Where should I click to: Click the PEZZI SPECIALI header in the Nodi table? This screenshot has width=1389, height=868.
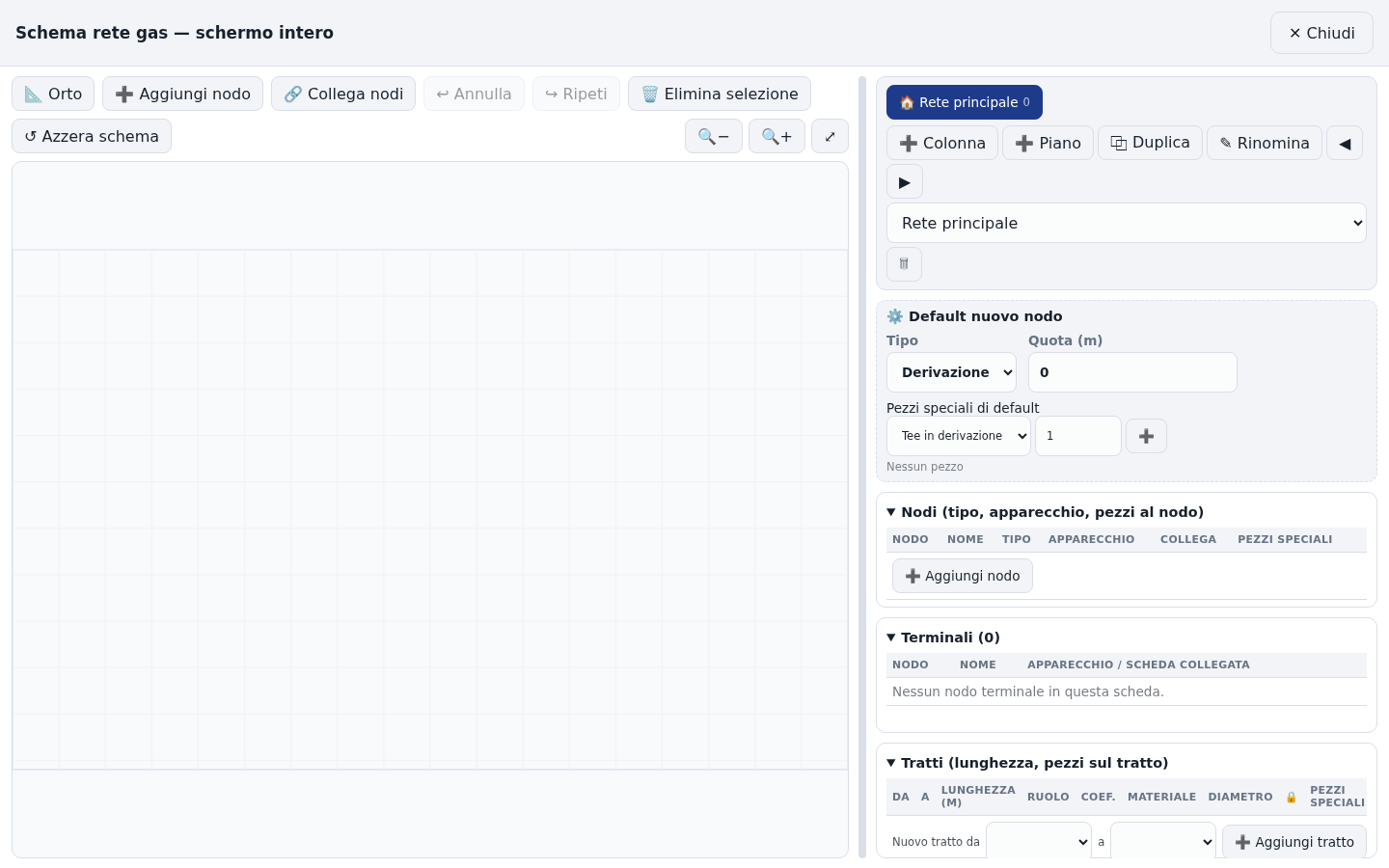[1285, 539]
